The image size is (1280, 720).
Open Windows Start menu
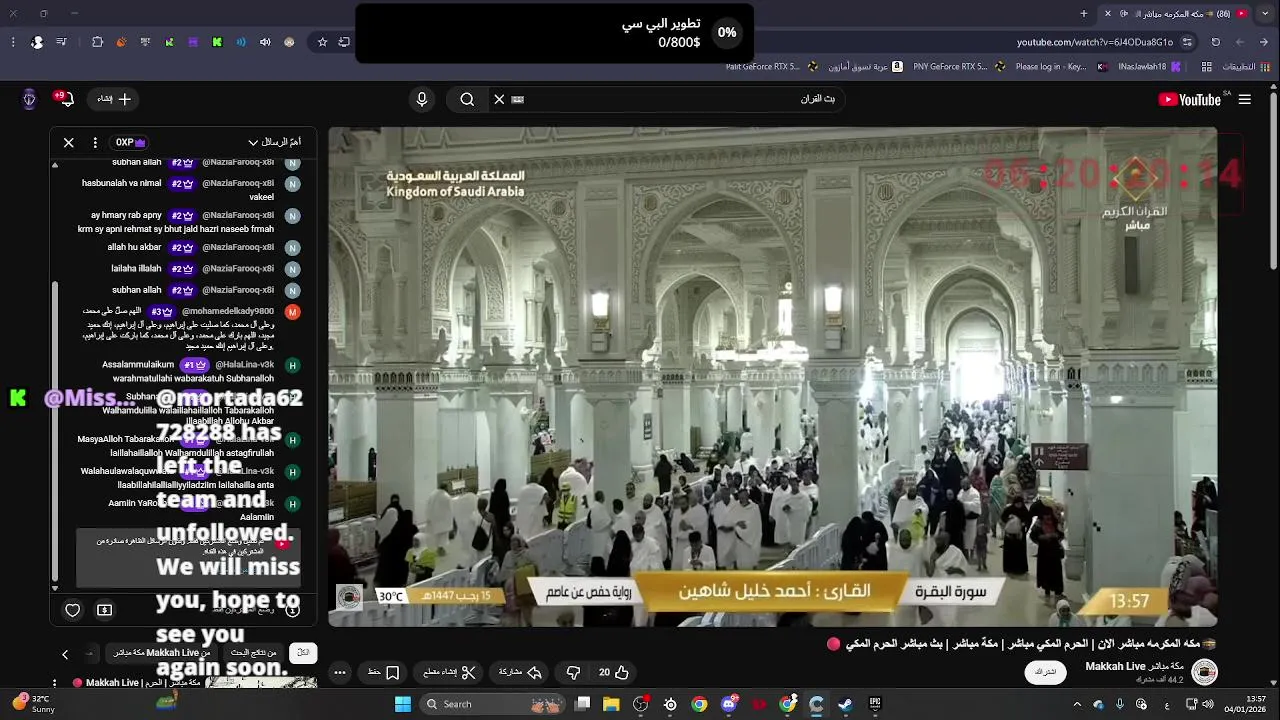click(x=402, y=704)
